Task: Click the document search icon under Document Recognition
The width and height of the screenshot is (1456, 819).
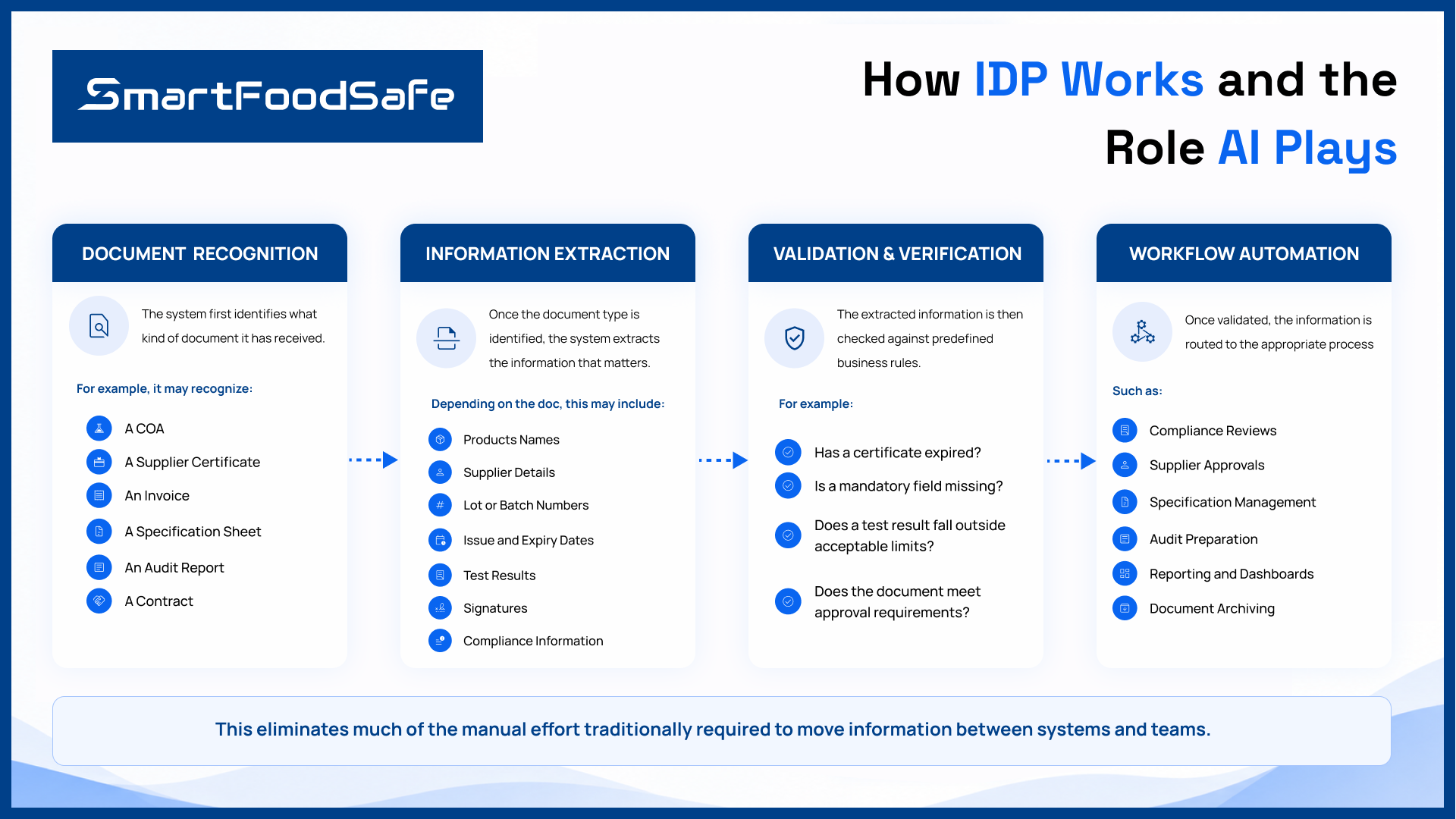Action: click(x=99, y=326)
